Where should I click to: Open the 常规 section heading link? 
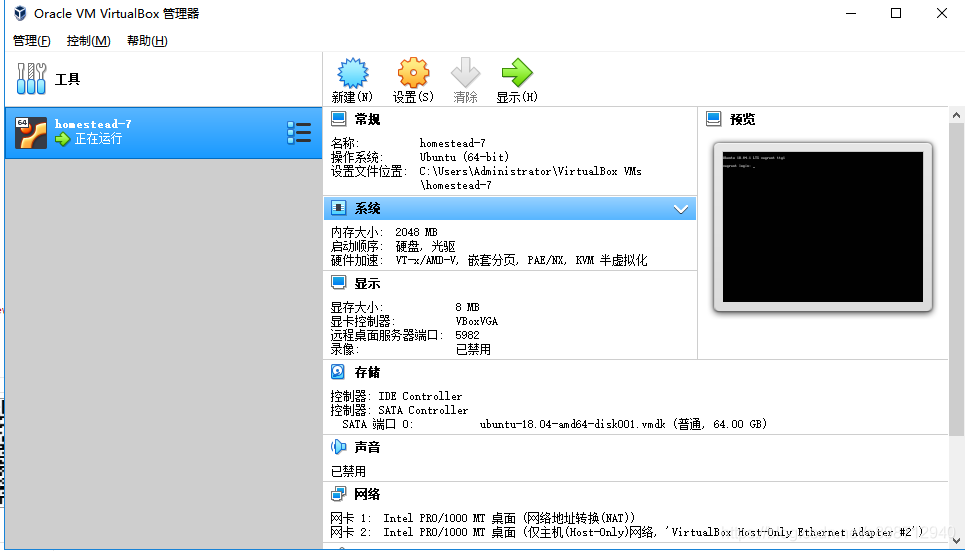click(367, 119)
